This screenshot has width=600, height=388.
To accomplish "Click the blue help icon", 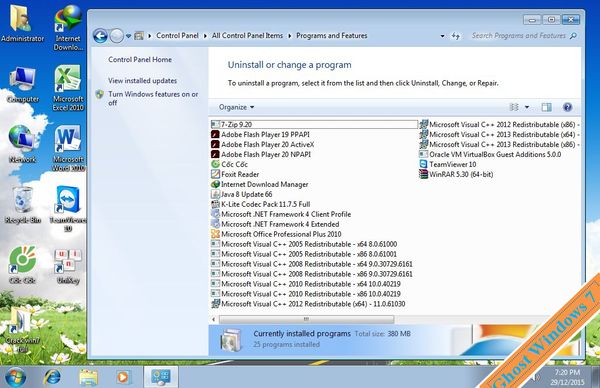I will click(x=567, y=107).
